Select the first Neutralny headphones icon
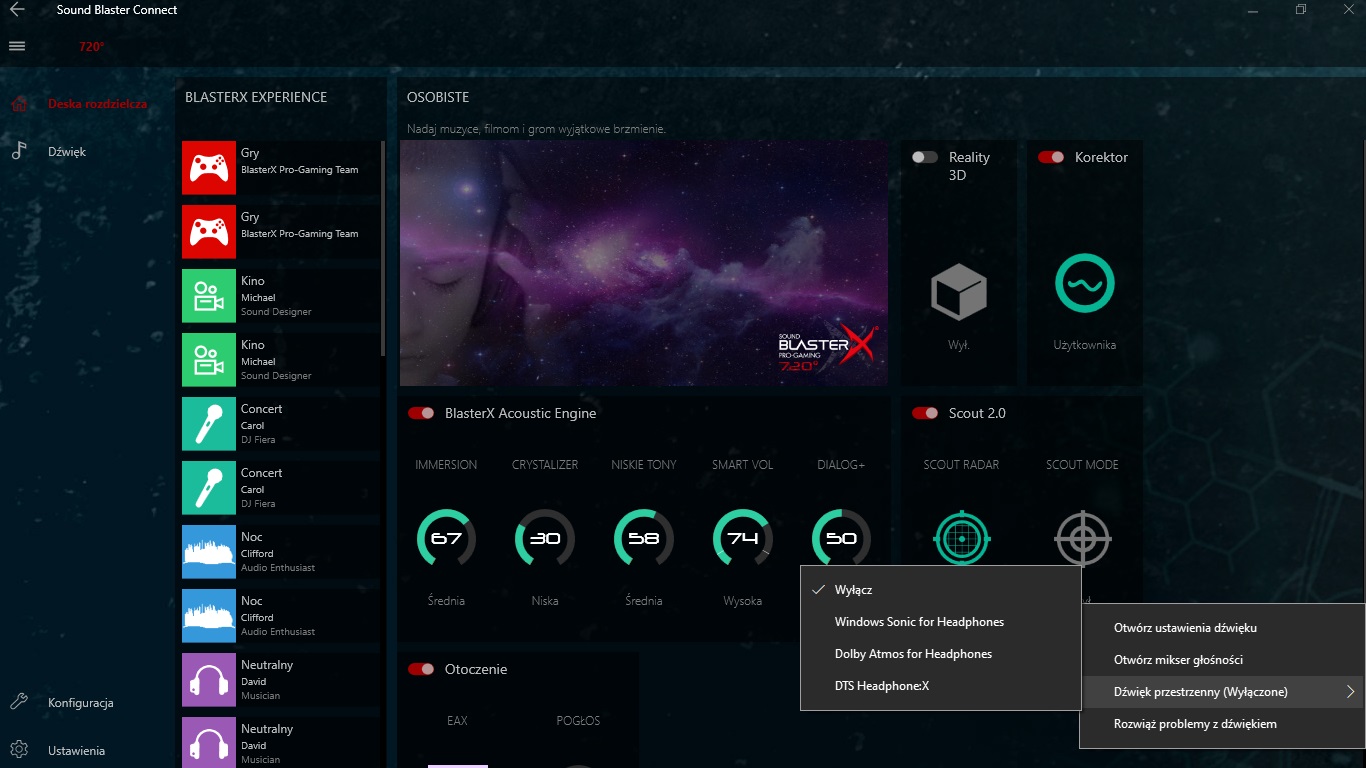 (209, 680)
